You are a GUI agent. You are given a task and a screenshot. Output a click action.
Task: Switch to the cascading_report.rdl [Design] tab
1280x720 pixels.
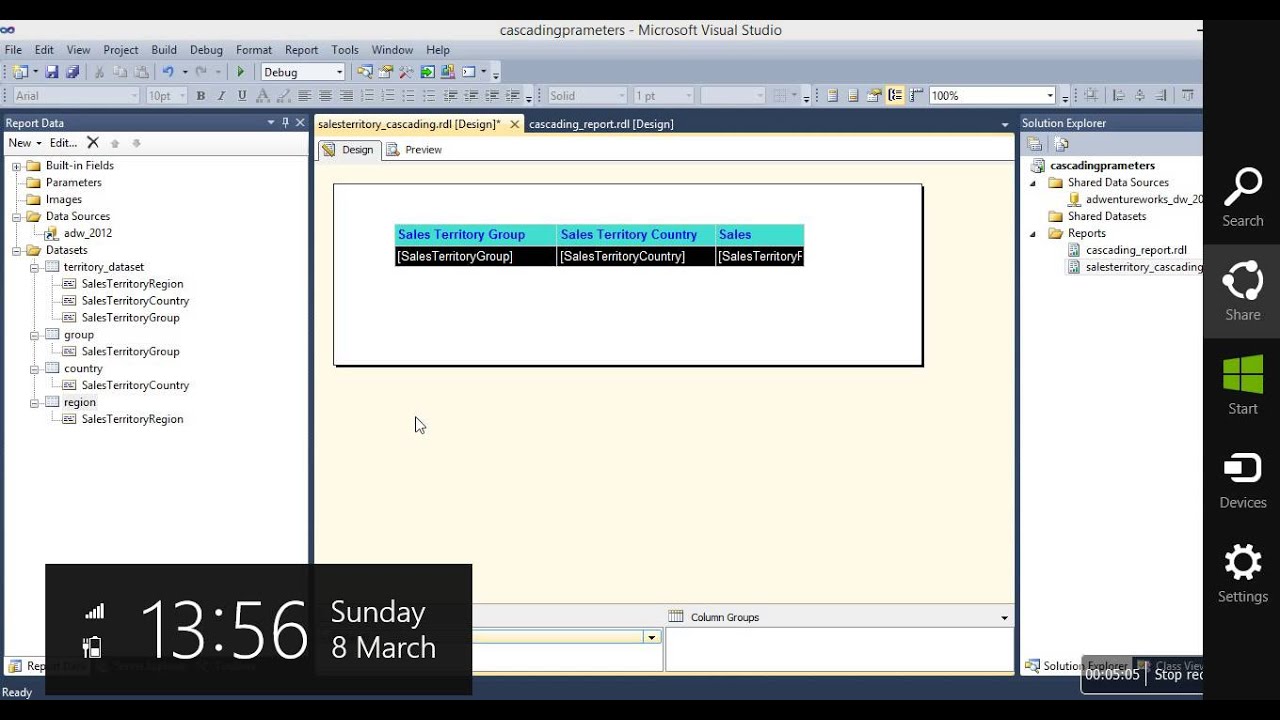coord(601,124)
